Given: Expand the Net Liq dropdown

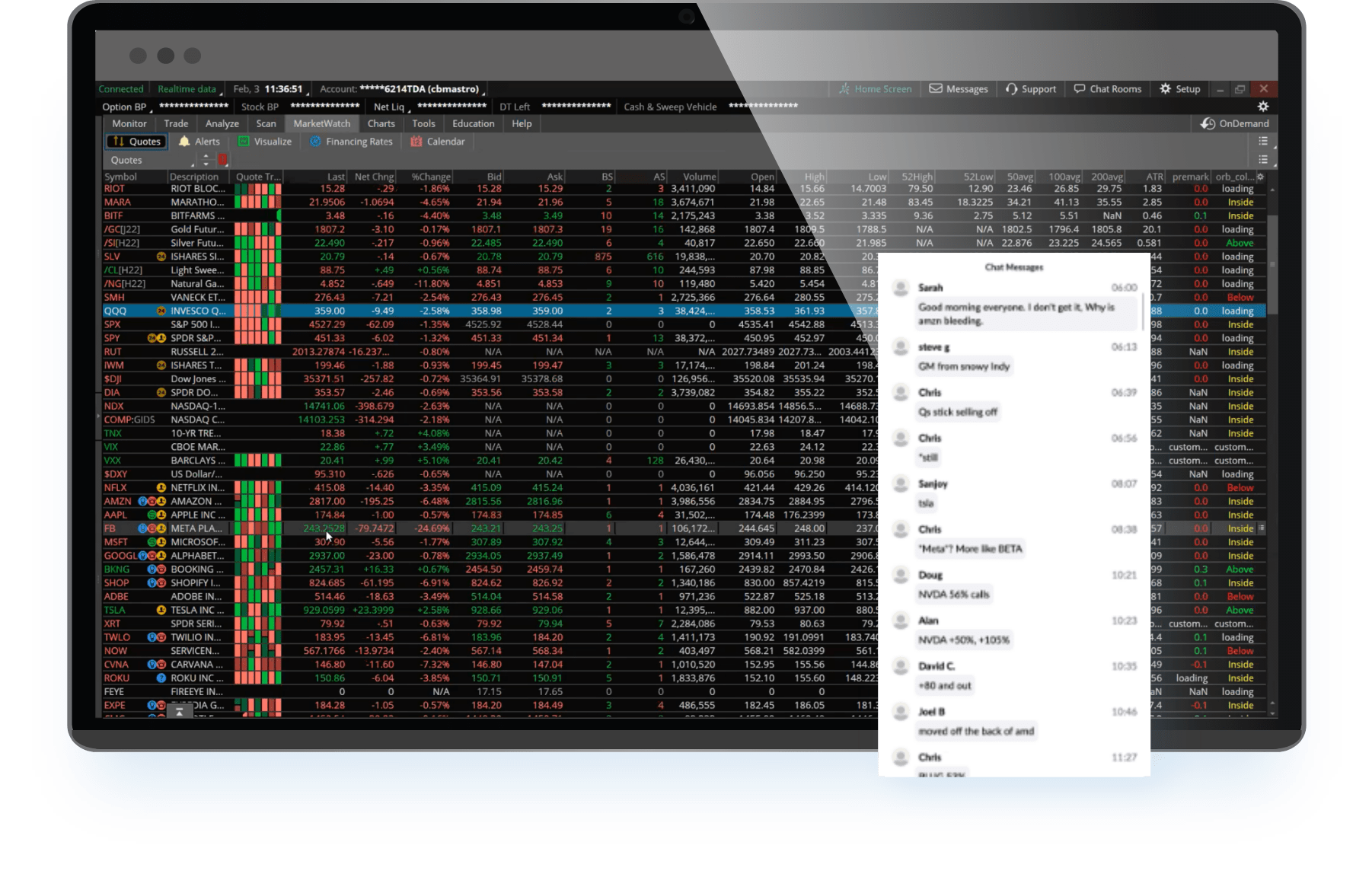Looking at the screenshot, I should coord(391,107).
